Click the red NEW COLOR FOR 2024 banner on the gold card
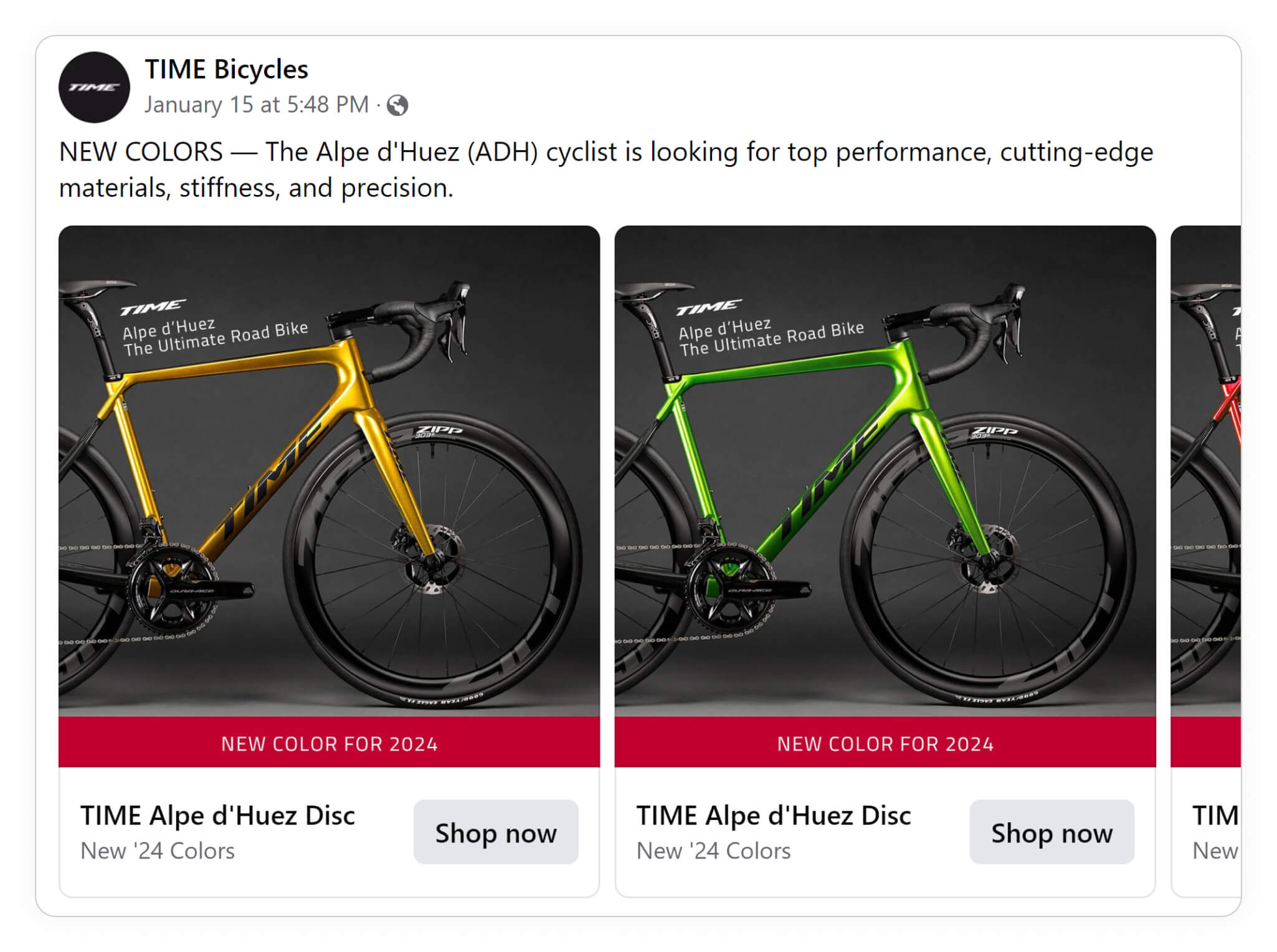The width and height of the screenshot is (1277, 952). (x=329, y=743)
